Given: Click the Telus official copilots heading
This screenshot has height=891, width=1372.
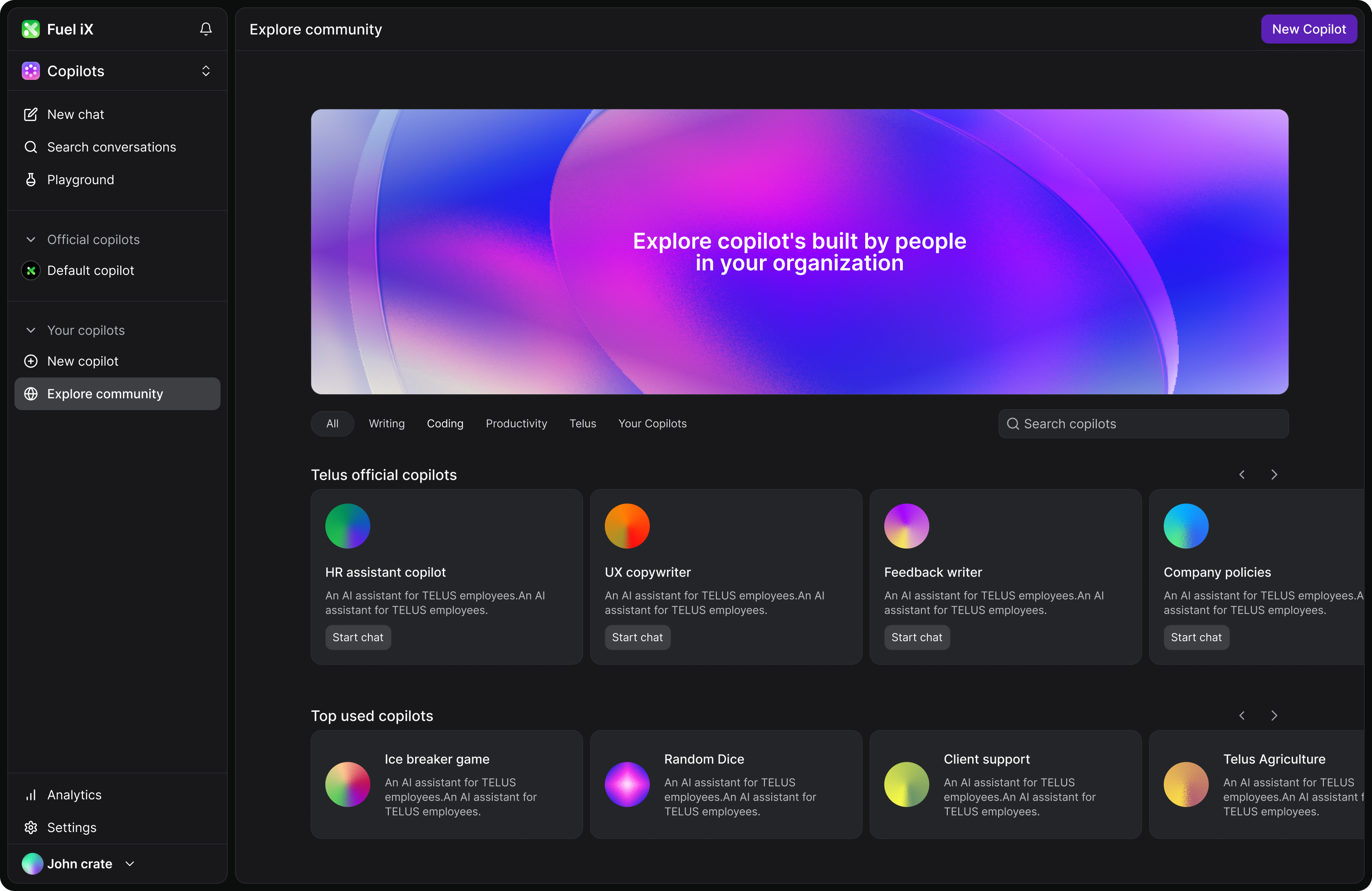Looking at the screenshot, I should 384,475.
